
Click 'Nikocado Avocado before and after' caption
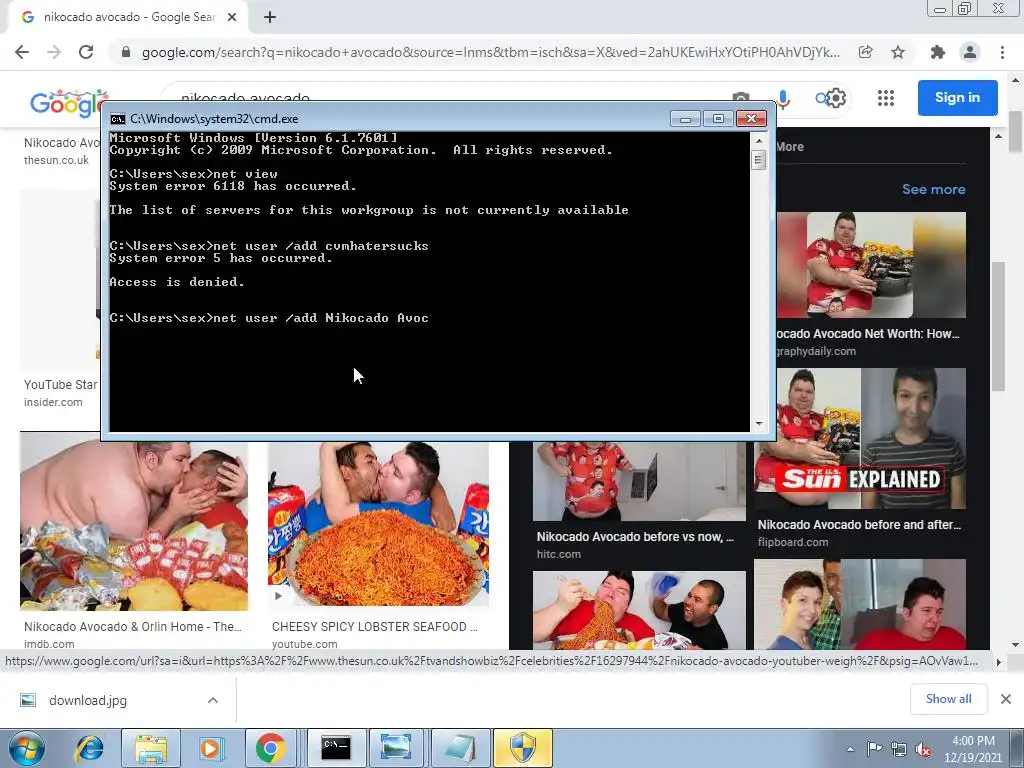tap(859, 524)
